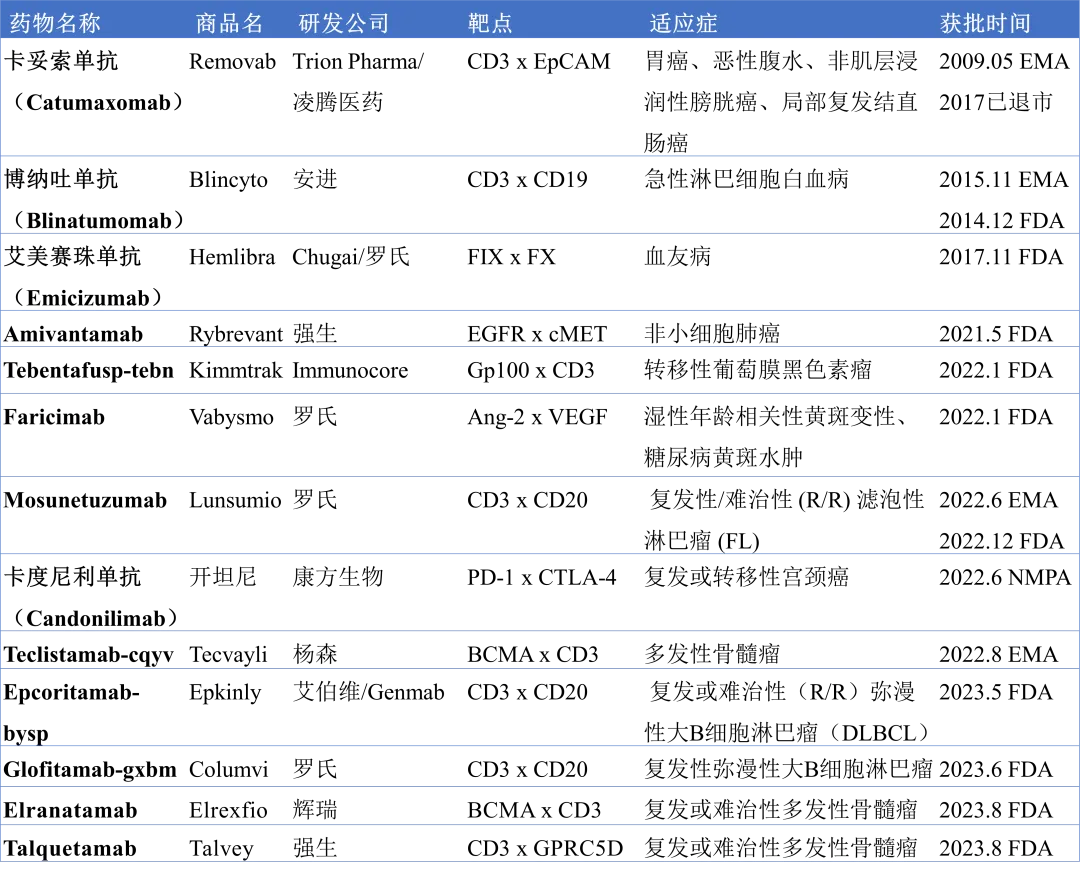Select the PD-1 x CTLA-4 target
Image resolution: width=1080 pixels, height=875 pixels.
tap(541, 577)
